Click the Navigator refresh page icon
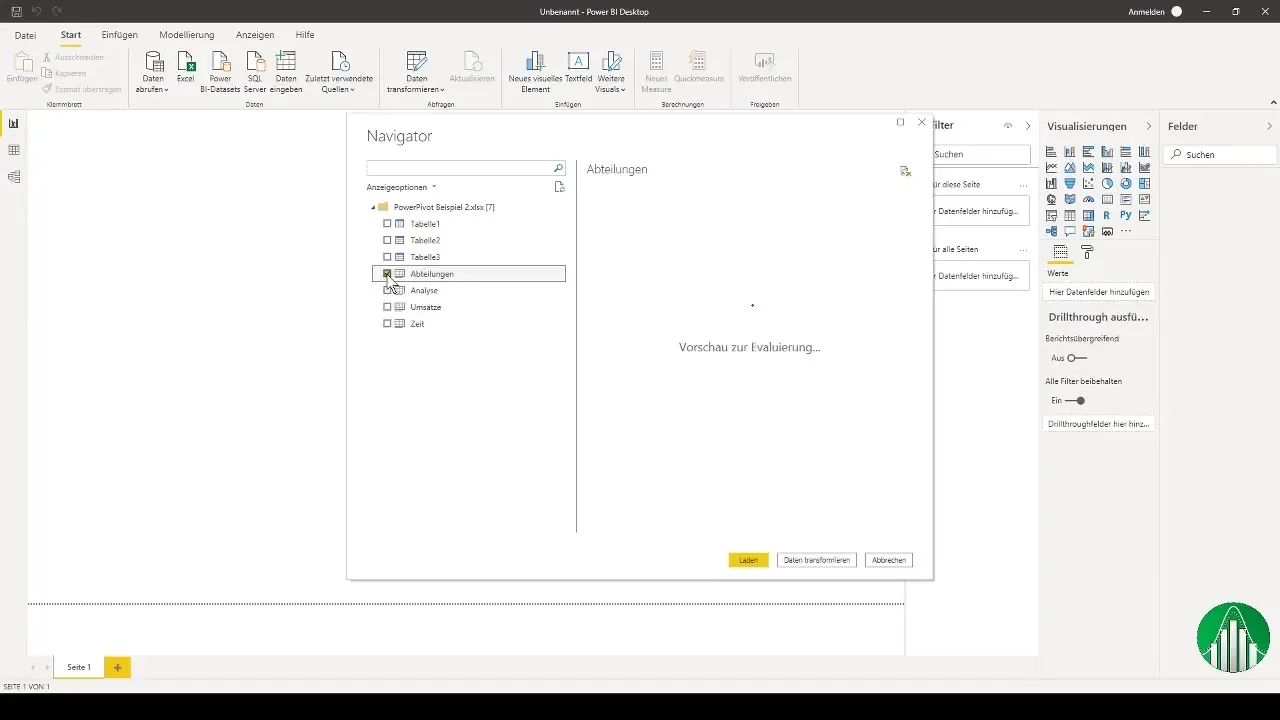 click(560, 187)
